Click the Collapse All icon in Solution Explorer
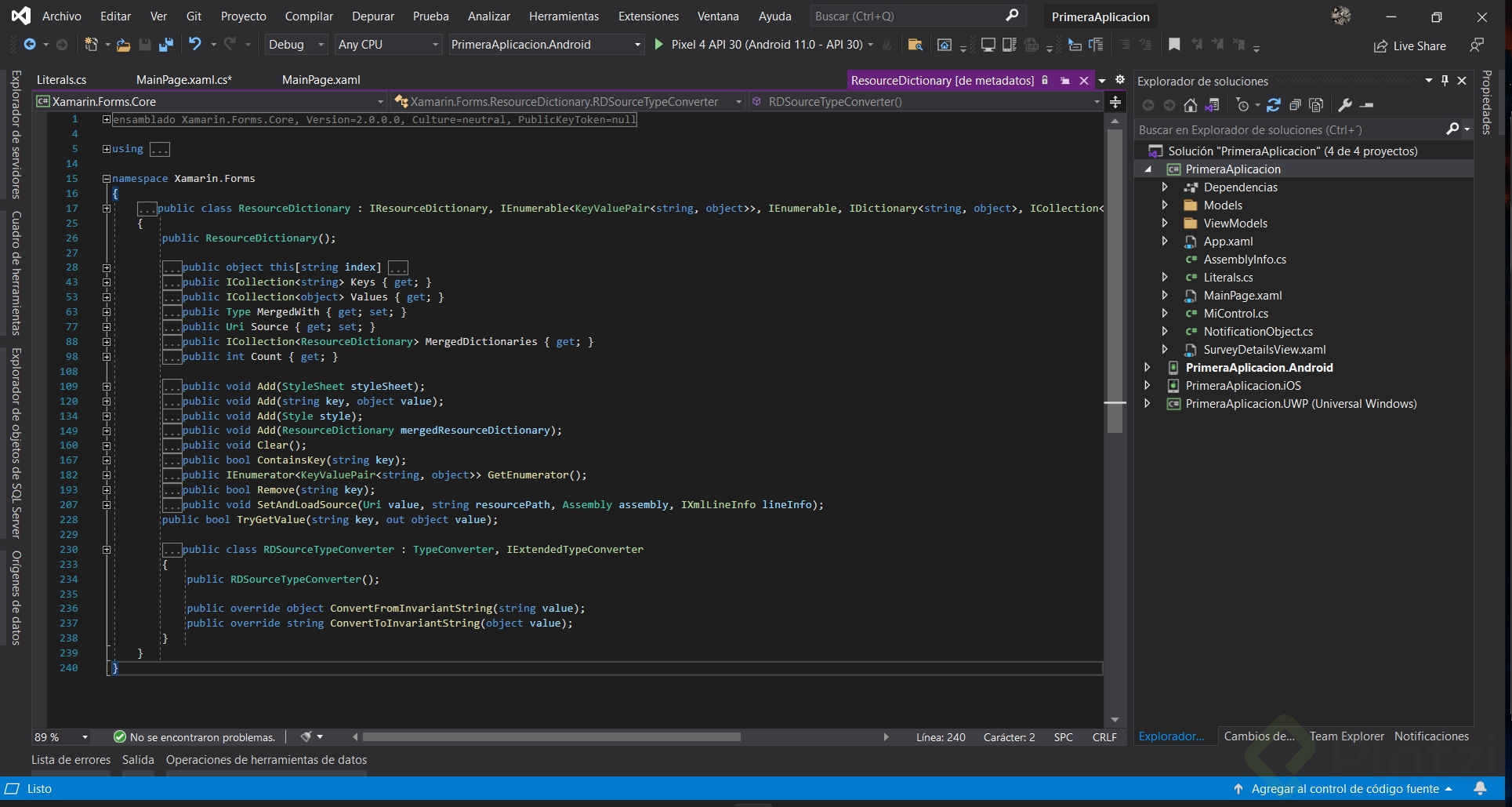1512x807 pixels. (x=1295, y=105)
